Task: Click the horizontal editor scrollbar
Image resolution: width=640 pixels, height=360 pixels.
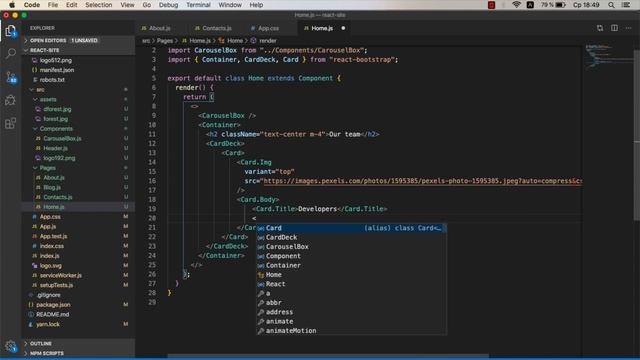Action: pos(328,356)
